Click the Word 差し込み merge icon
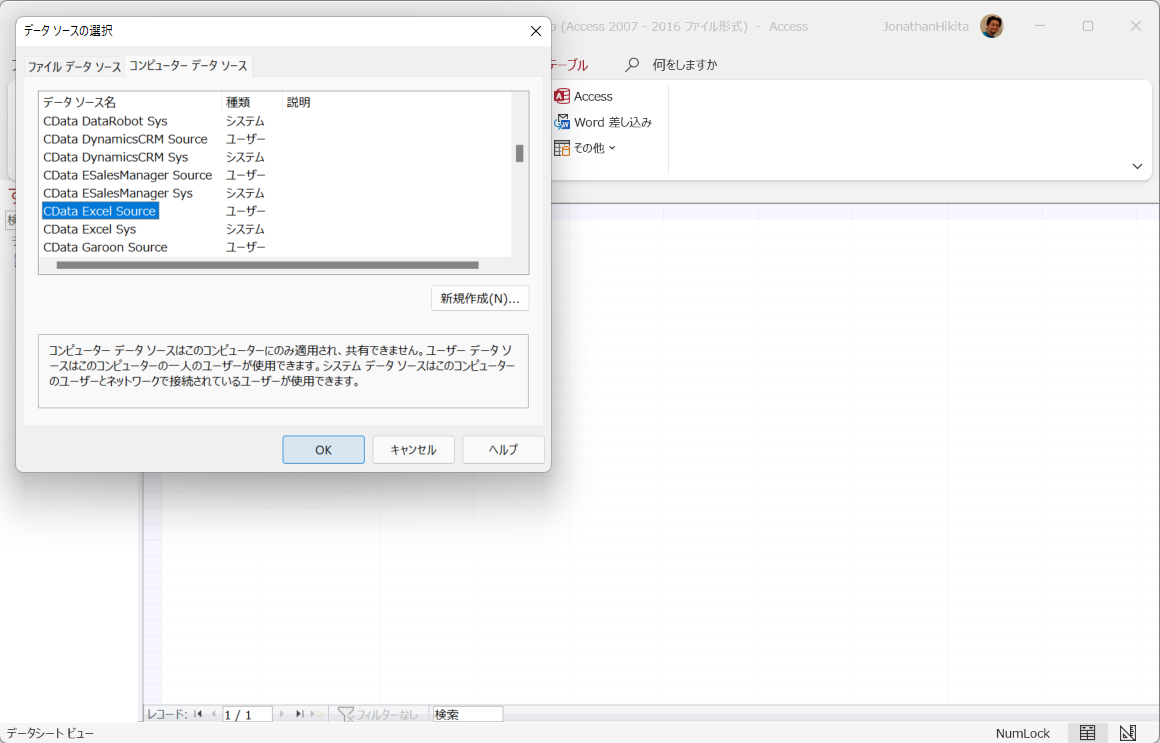The height and width of the screenshot is (743, 1160). (x=563, y=121)
